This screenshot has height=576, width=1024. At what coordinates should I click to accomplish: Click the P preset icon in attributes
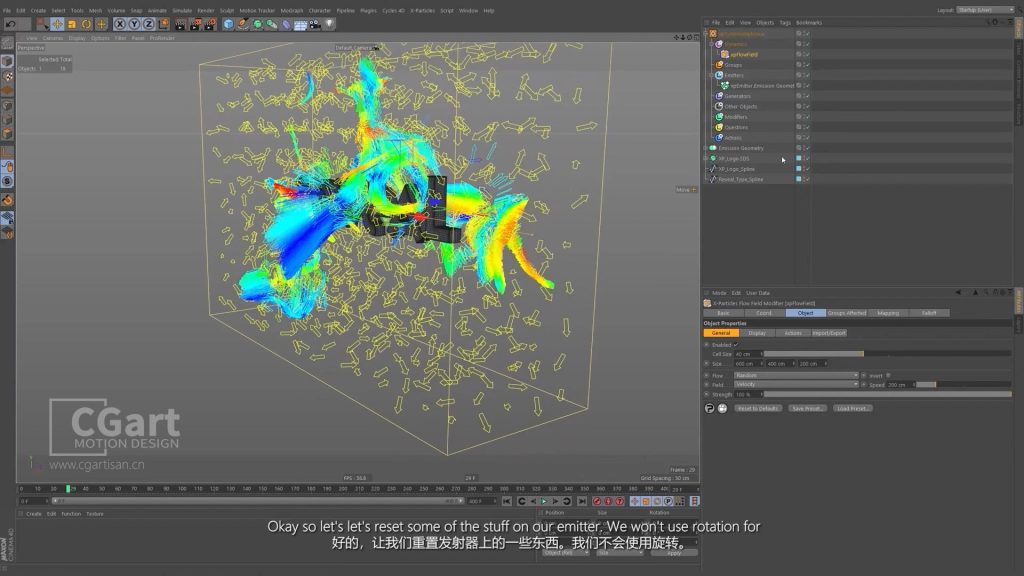pyautogui.click(x=709, y=408)
